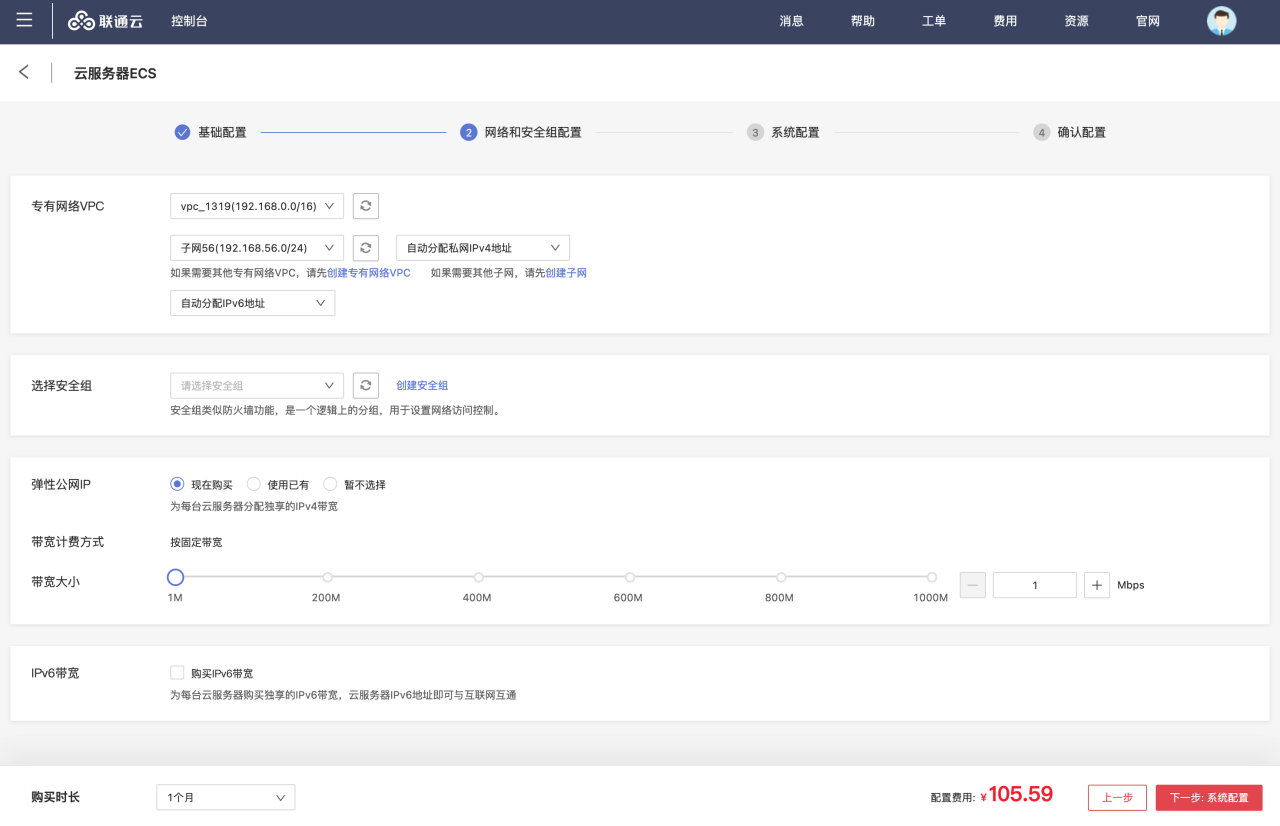Open the user avatar profile

coord(1221,21)
